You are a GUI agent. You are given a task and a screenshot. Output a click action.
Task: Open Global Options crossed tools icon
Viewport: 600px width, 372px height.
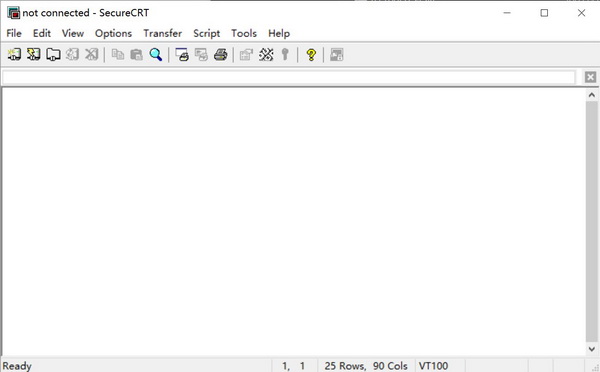pyautogui.click(x=266, y=55)
